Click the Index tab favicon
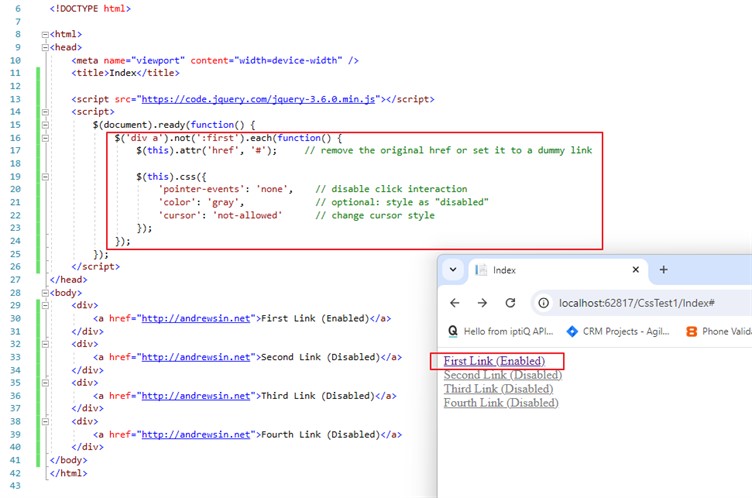This screenshot has width=752, height=498. tap(481, 270)
